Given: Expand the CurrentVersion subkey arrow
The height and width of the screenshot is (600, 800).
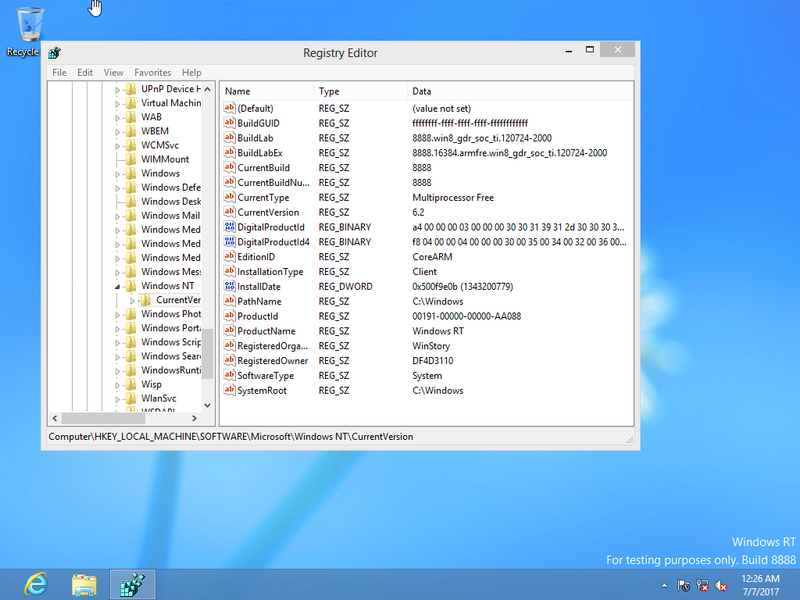Looking at the screenshot, I should (132, 300).
